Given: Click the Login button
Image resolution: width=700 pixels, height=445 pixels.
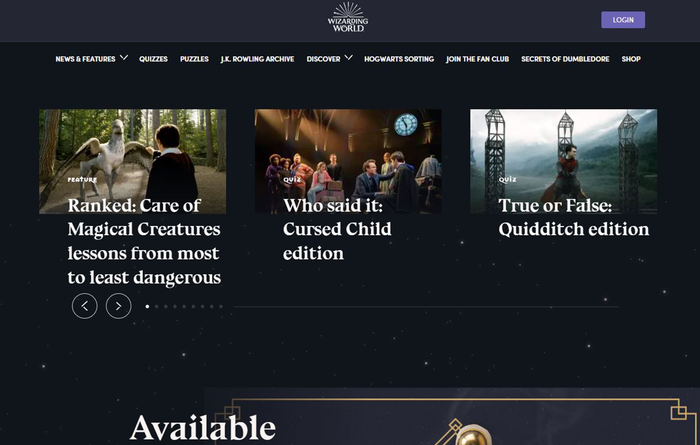Looking at the screenshot, I should (x=623, y=20).
